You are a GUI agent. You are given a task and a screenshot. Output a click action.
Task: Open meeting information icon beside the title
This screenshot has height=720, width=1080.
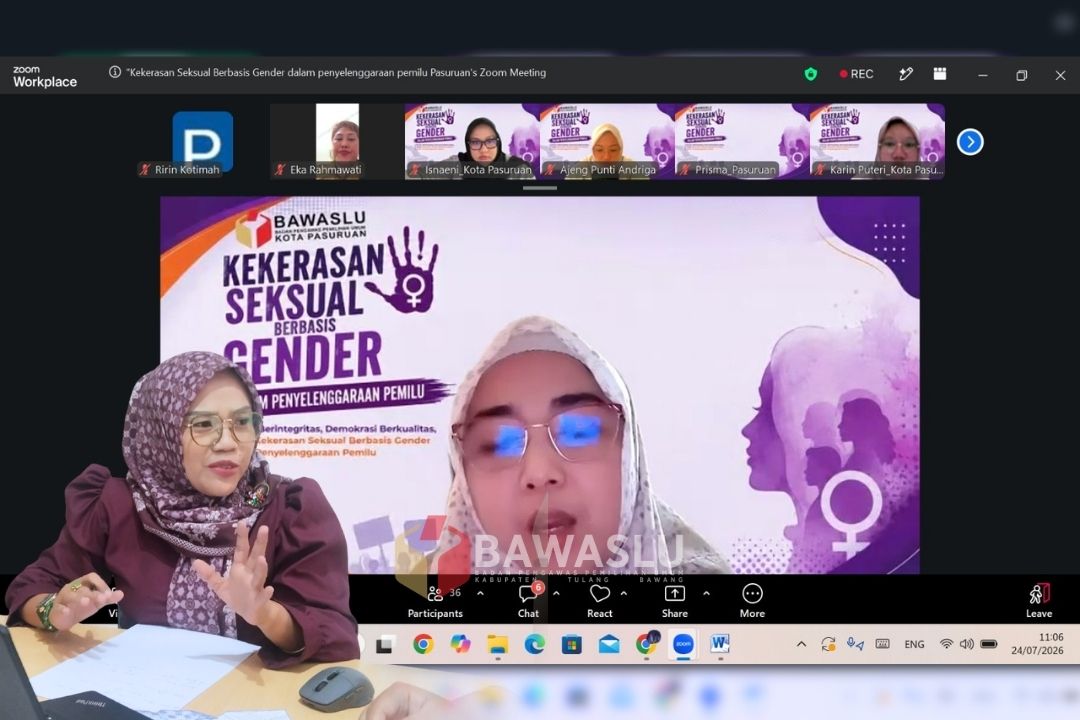point(115,72)
